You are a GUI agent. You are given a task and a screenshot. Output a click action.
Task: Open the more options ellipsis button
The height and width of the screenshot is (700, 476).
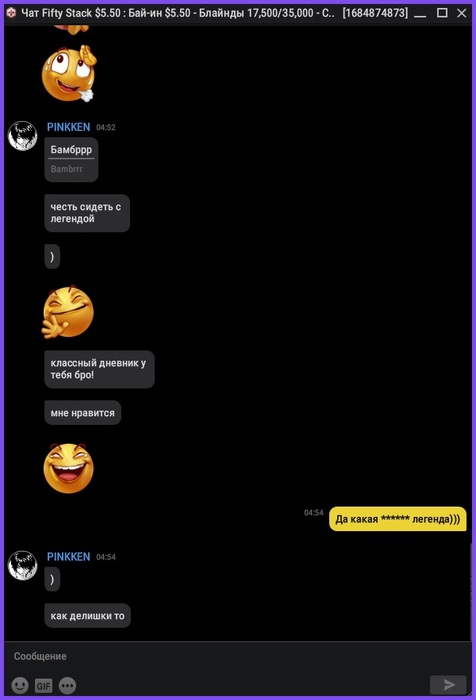point(67,685)
